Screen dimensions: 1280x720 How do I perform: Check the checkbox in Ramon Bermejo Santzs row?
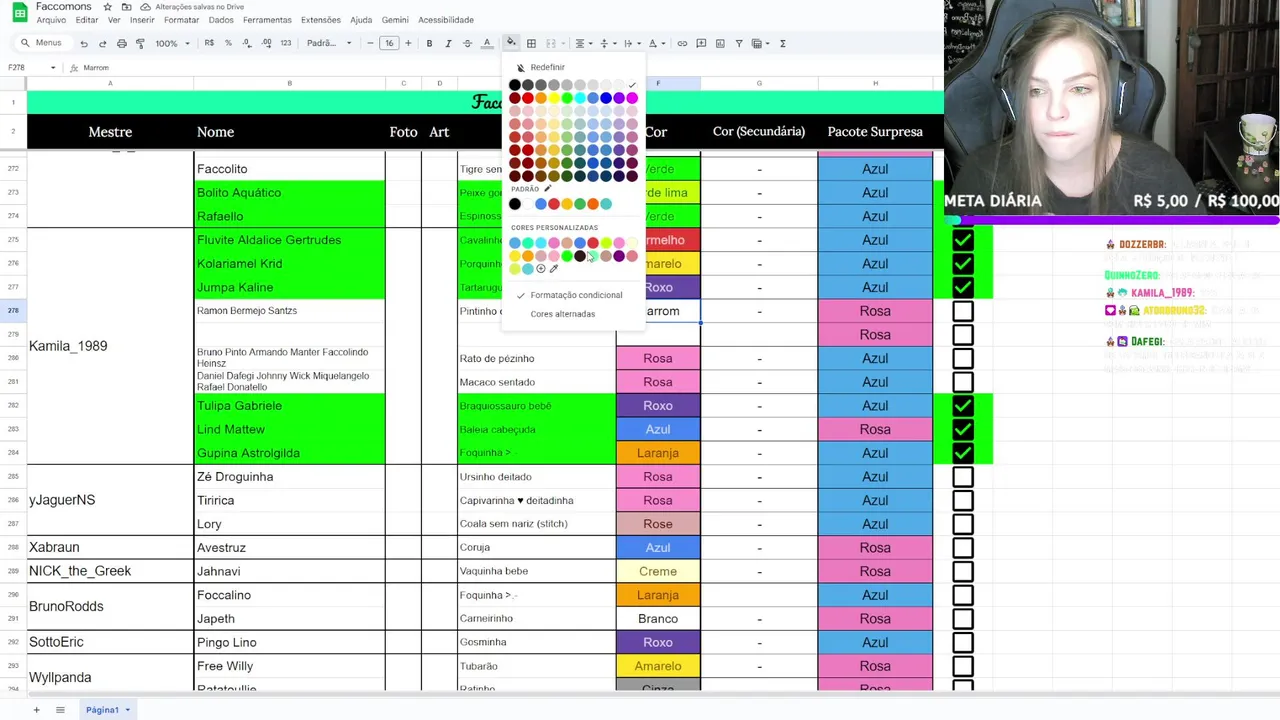(963, 311)
